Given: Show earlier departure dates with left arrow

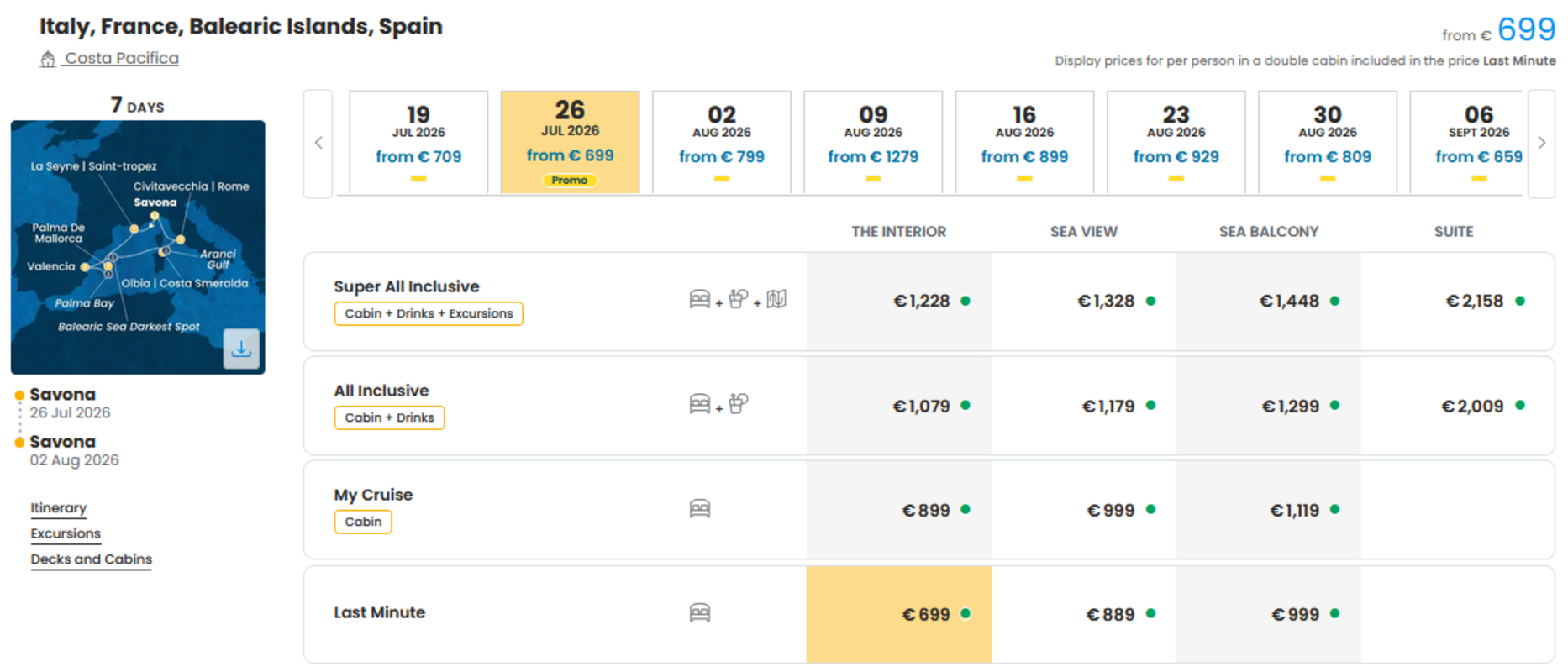Looking at the screenshot, I should (x=318, y=144).
